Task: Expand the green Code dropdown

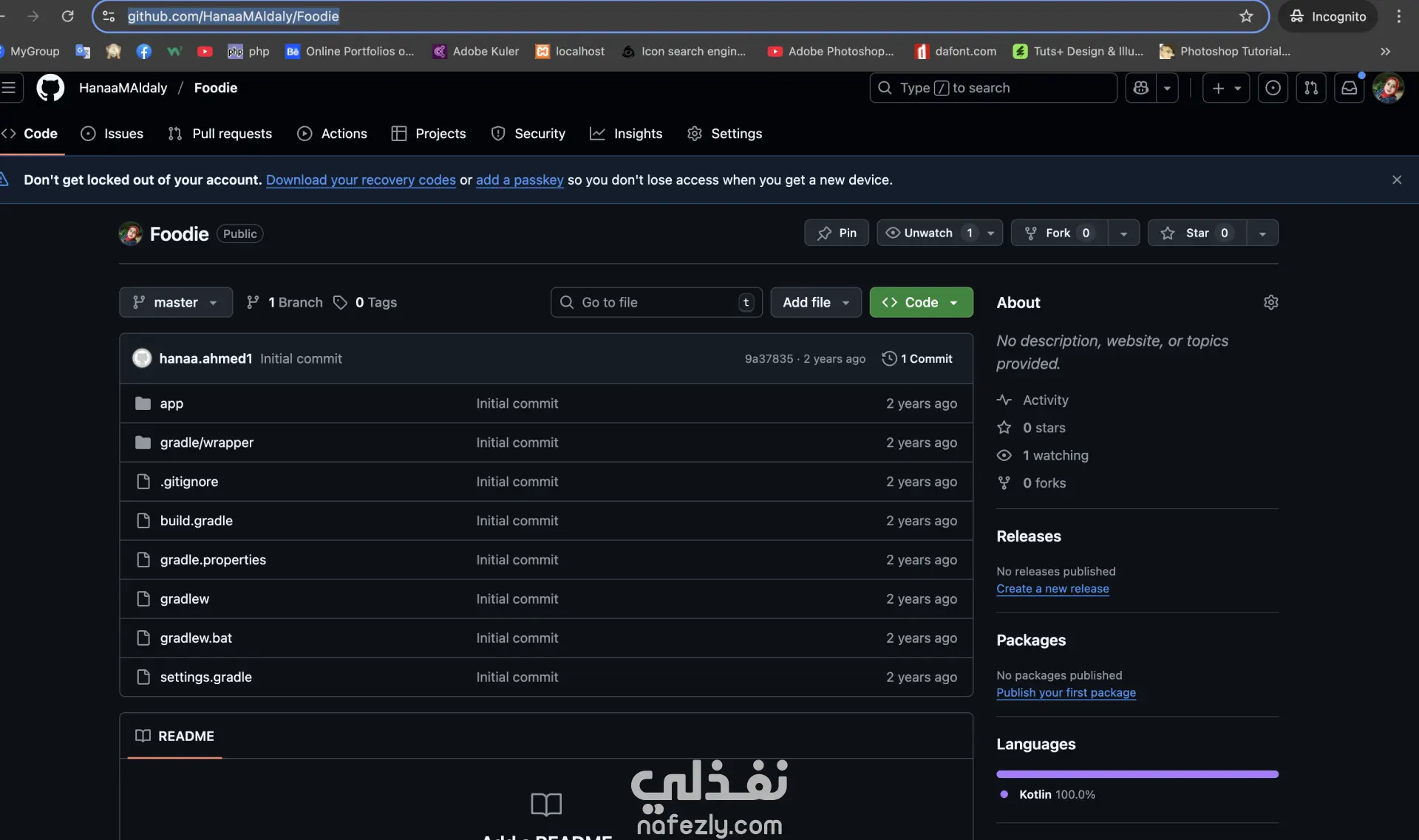Action: click(921, 302)
